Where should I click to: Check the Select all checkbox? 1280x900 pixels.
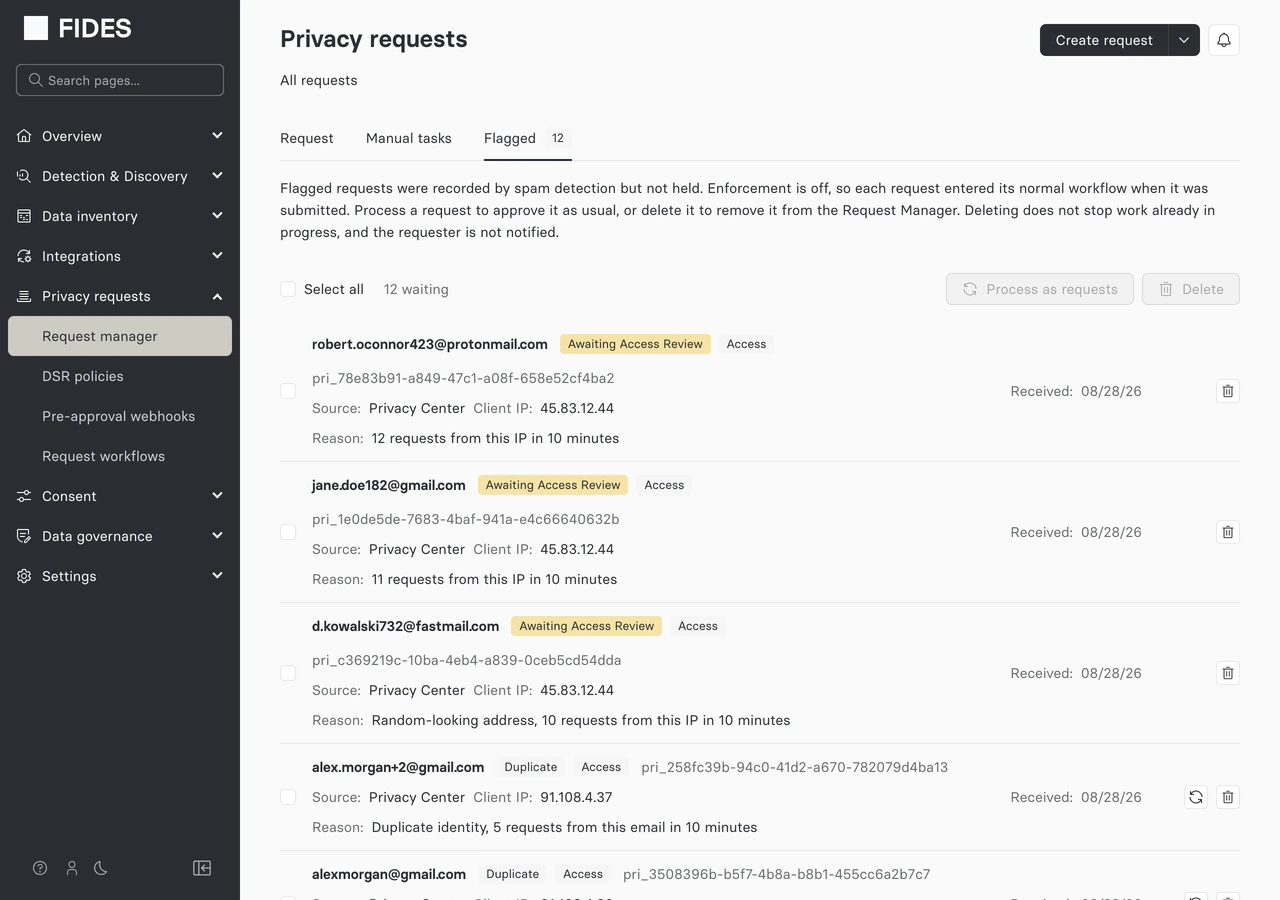click(x=288, y=289)
